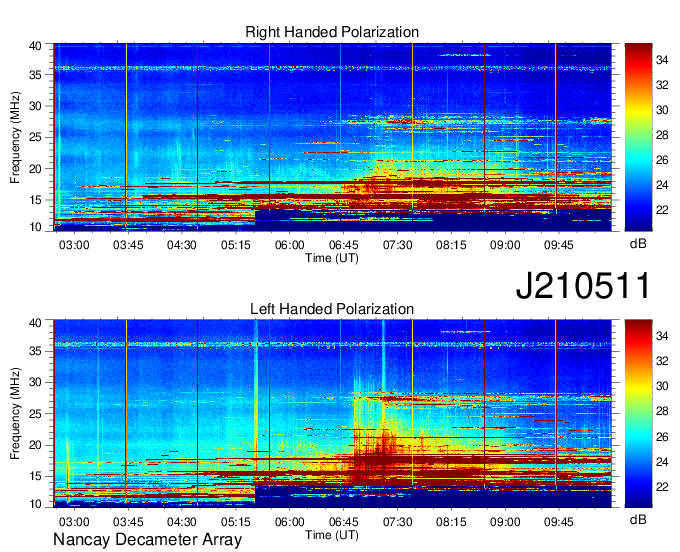The width and height of the screenshot is (680, 552).
Task: Click the '03:00' tick on right-handed time axis
Action: (x=74, y=245)
